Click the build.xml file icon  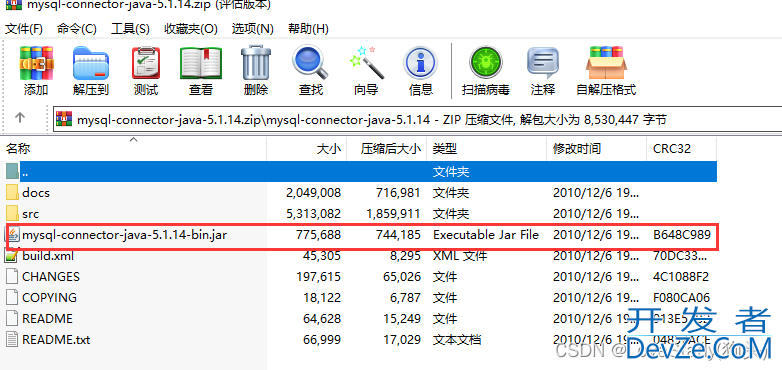point(11,256)
